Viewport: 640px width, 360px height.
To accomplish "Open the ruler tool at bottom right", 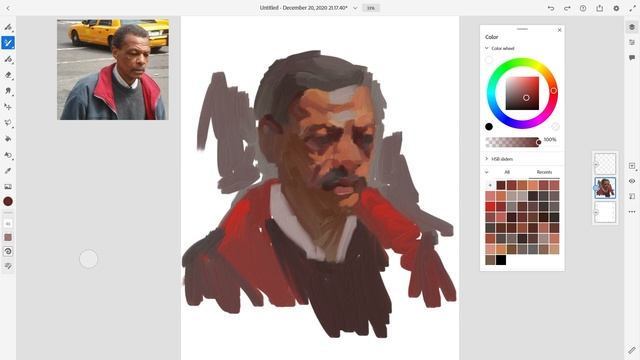I will tap(632, 350).
